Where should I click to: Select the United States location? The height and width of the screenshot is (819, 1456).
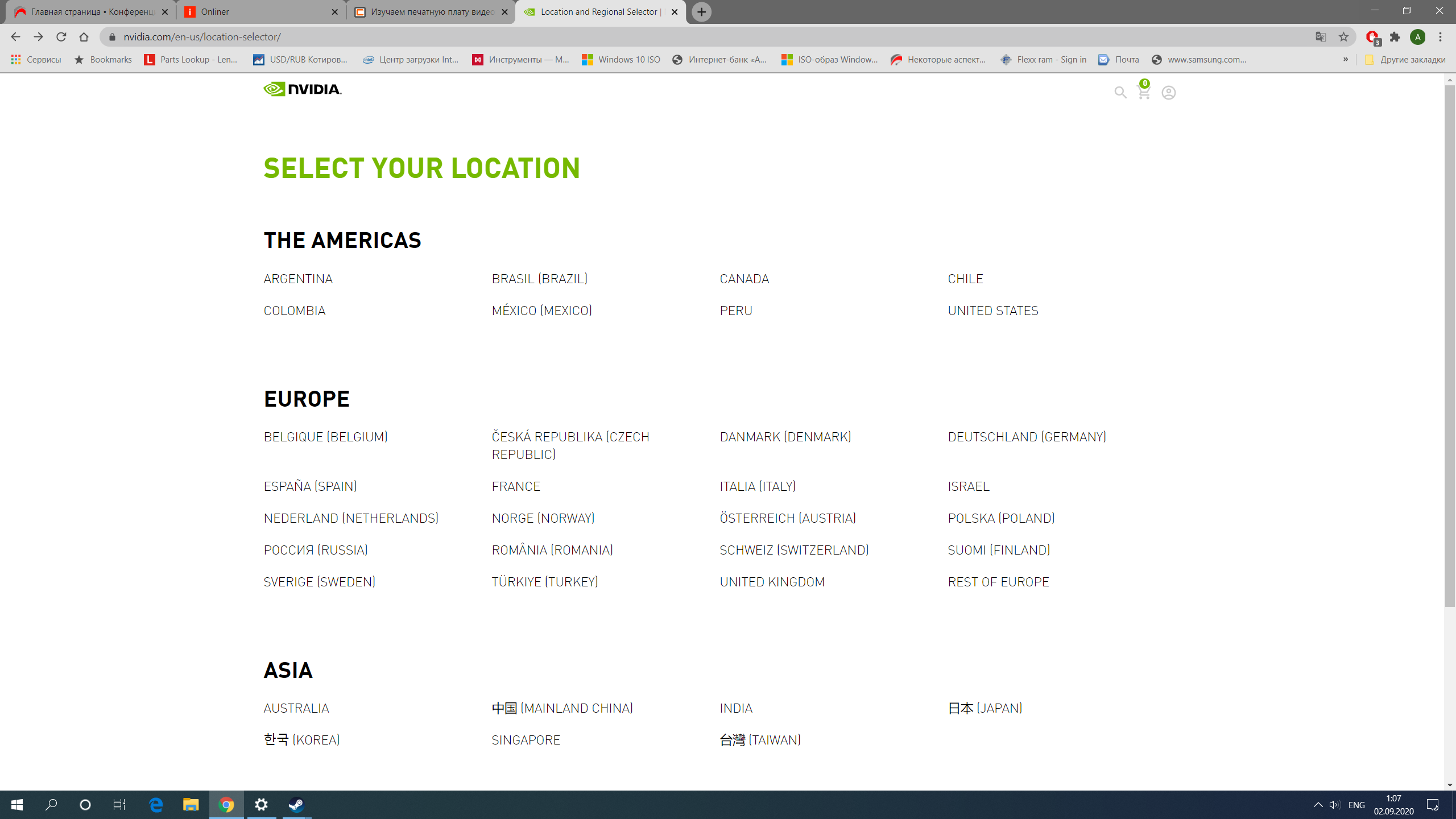(x=992, y=311)
